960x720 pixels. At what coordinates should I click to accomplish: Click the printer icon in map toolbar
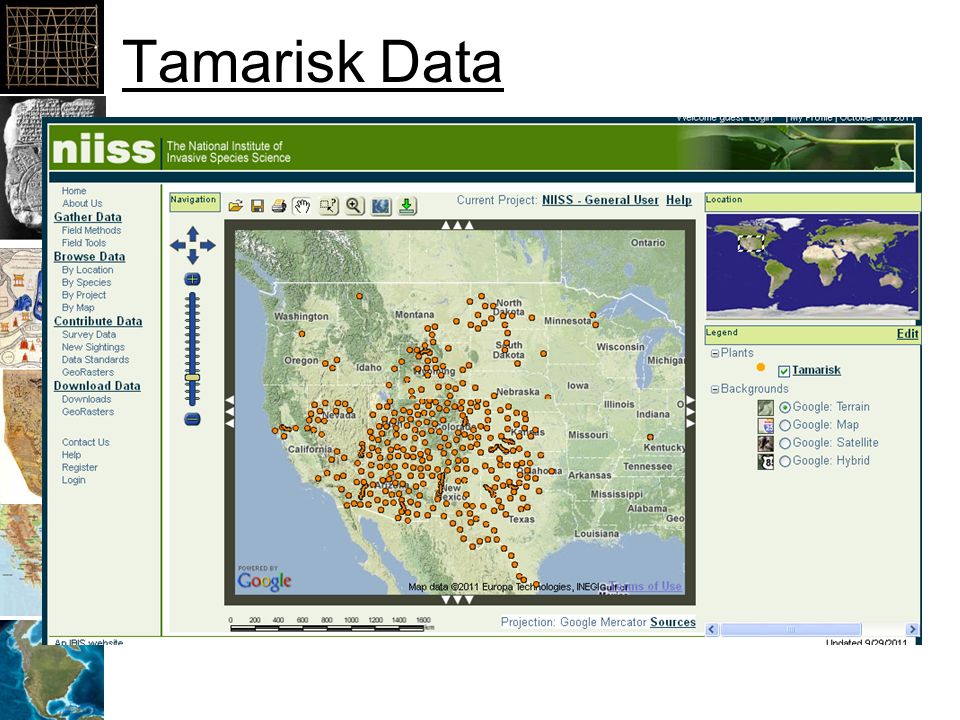point(279,206)
